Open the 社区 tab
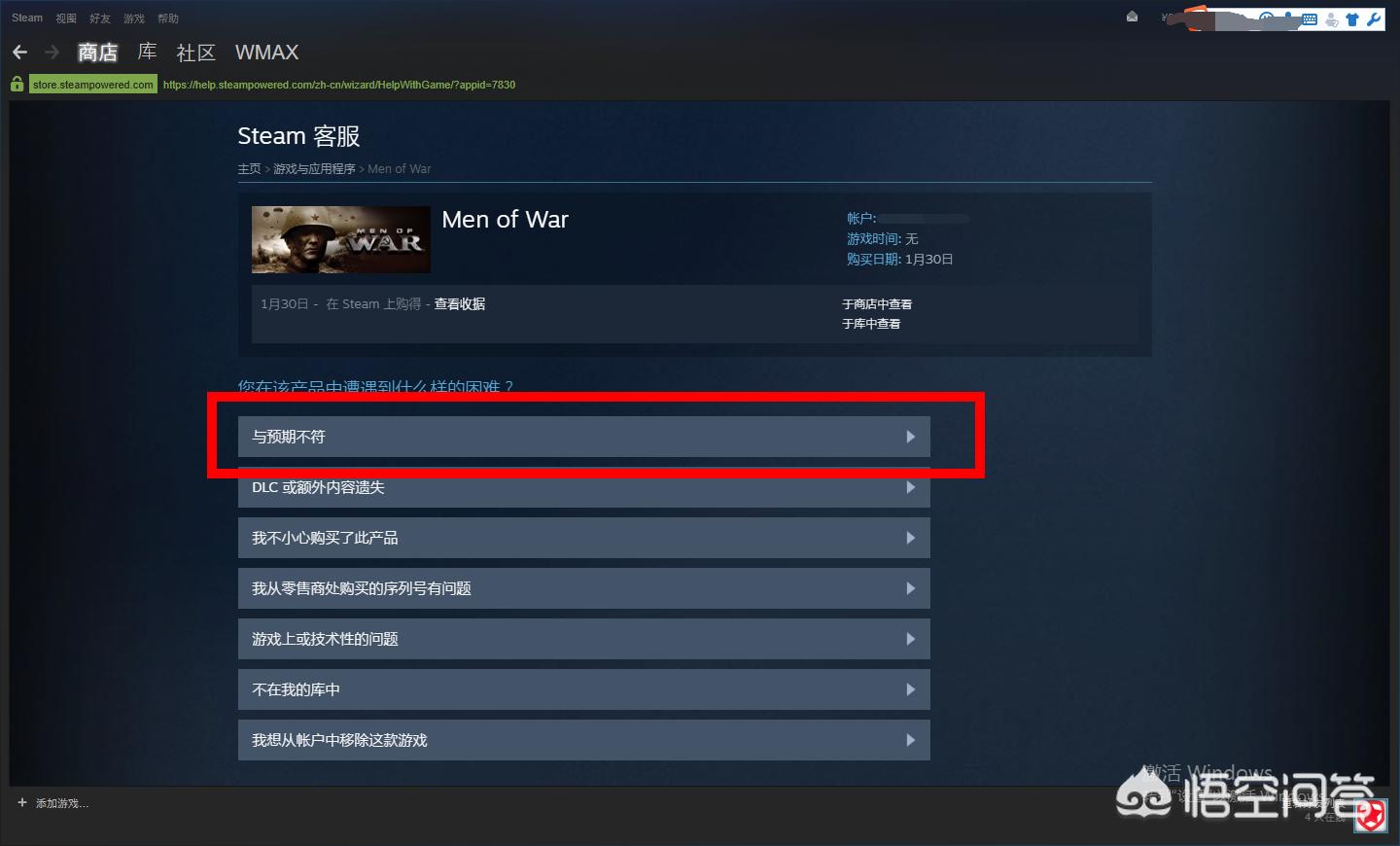The width and height of the screenshot is (1400, 846). (195, 53)
